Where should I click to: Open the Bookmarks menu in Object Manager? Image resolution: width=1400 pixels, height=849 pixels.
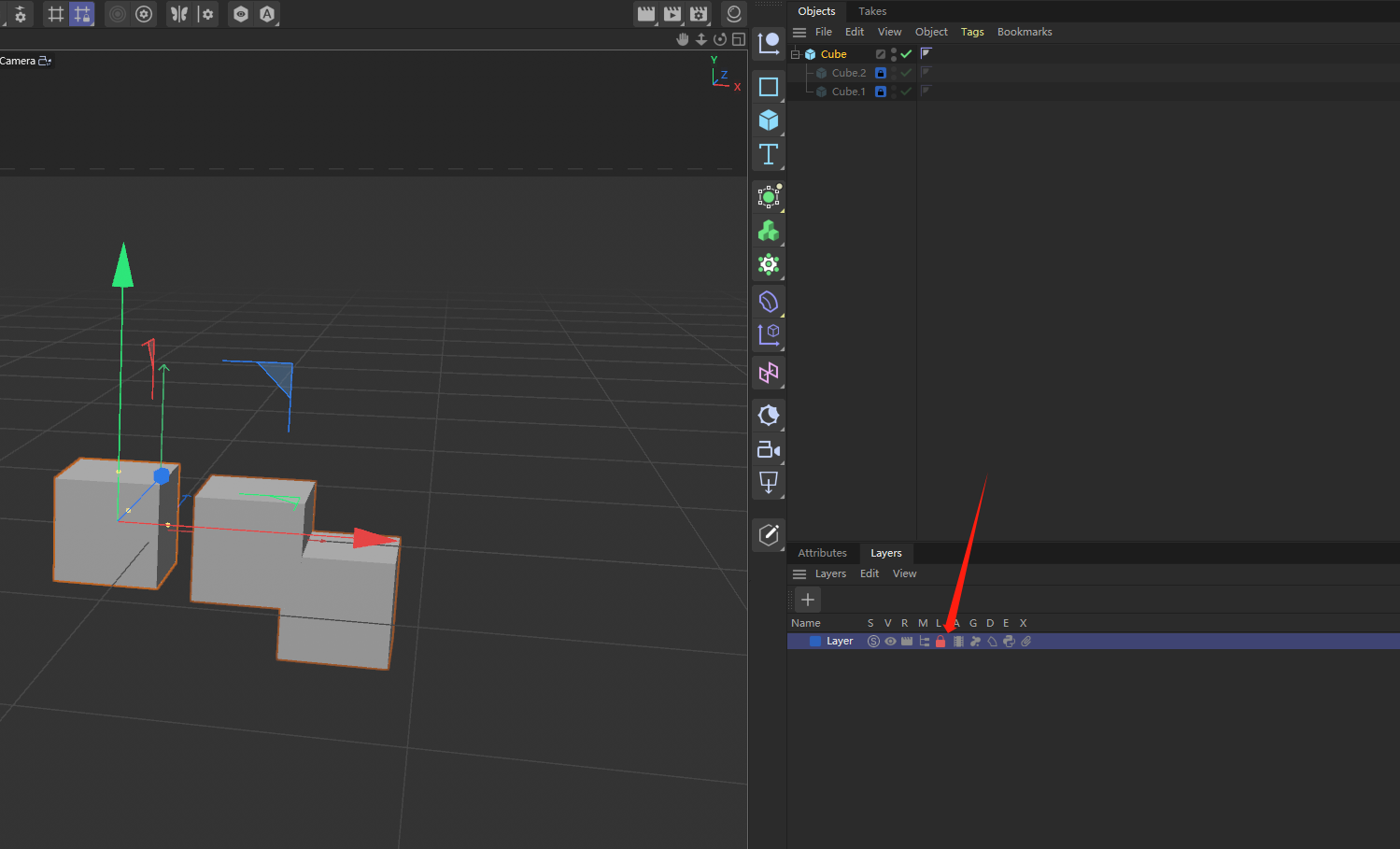pyautogui.click(x=1025, y=32)
